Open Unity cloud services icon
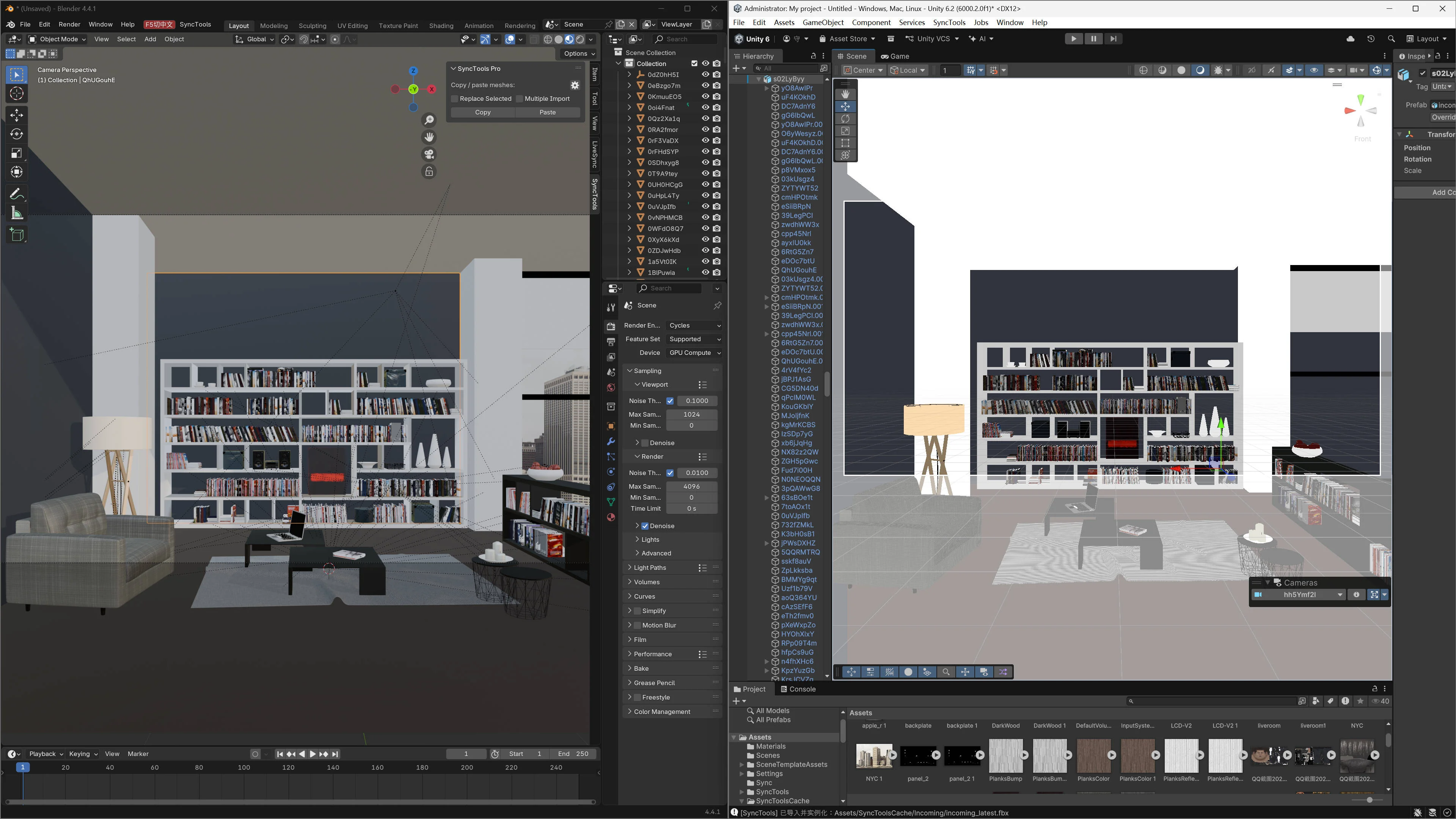The image size is (1456, 819). click(x=1350, y=39)
